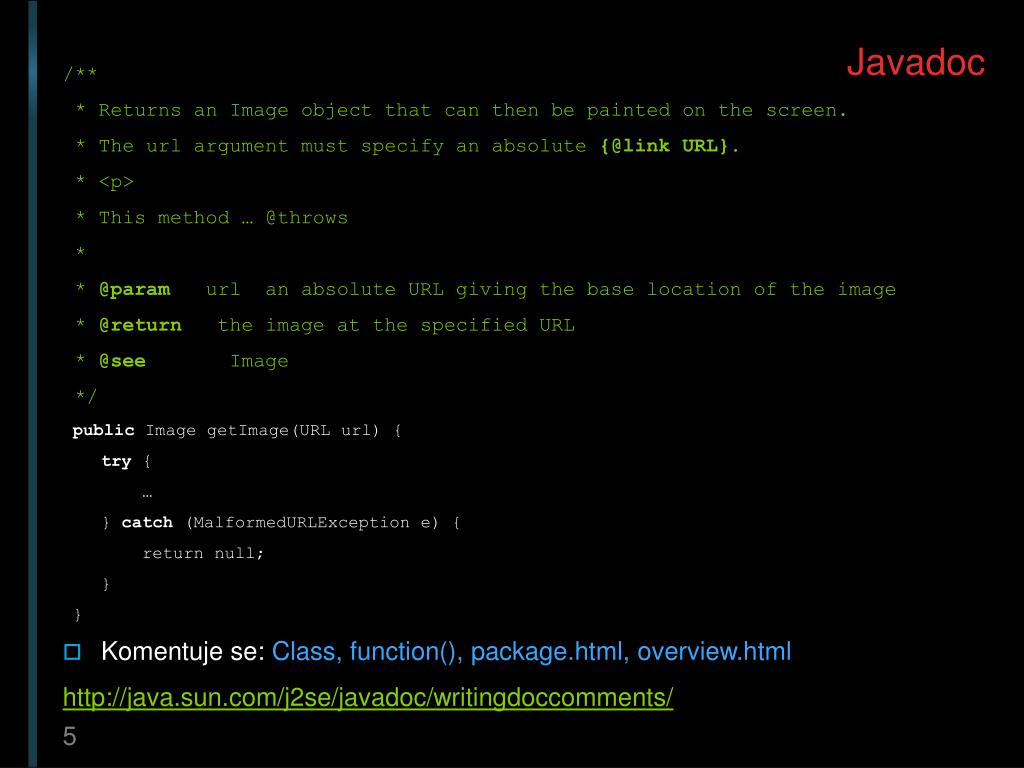
Task: Click the 'return null;' statement
Action: point(203,553)
